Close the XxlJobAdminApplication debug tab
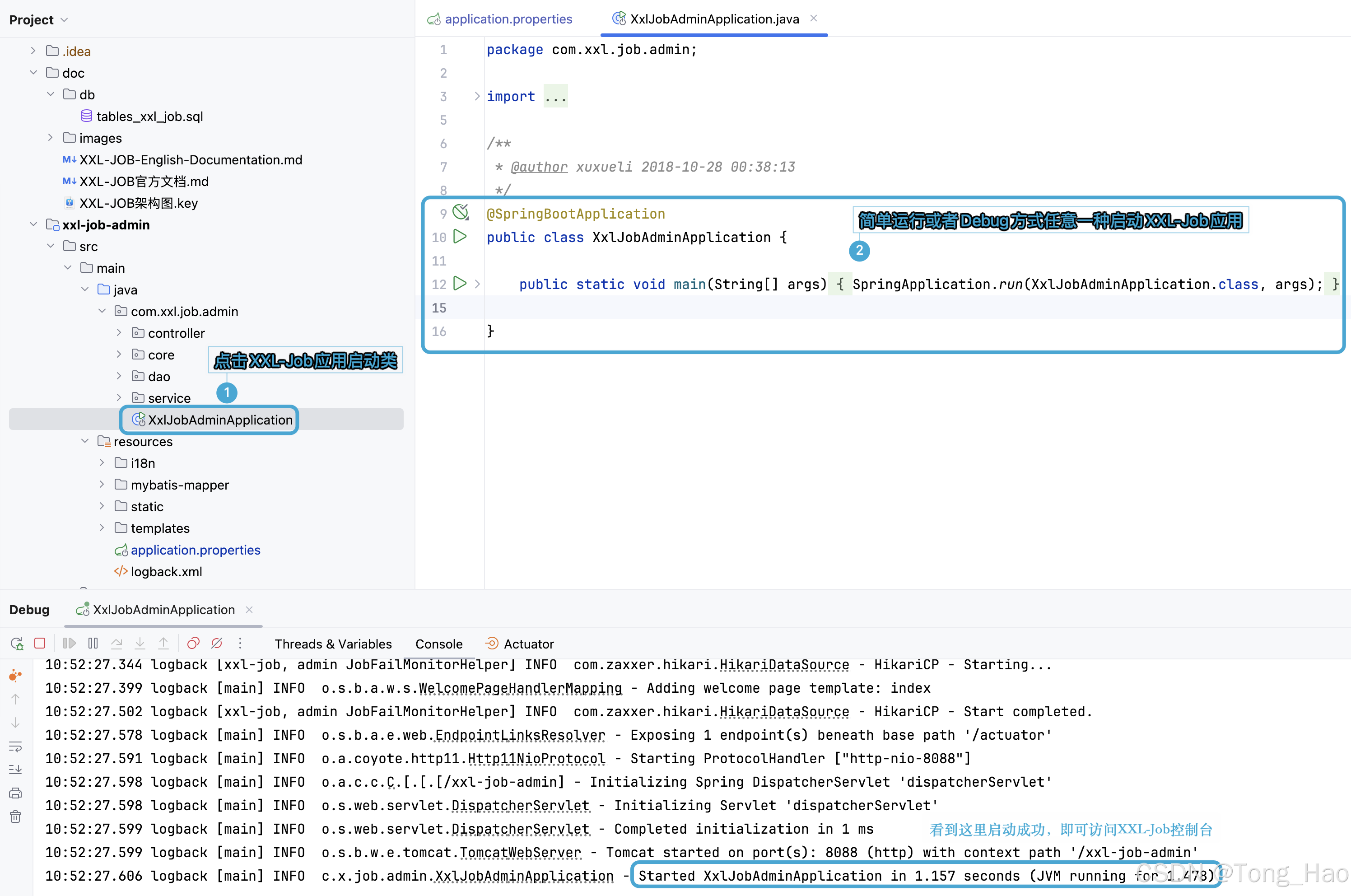The height and width of the screenshot is (896, 1351). (x=249, y=610)
